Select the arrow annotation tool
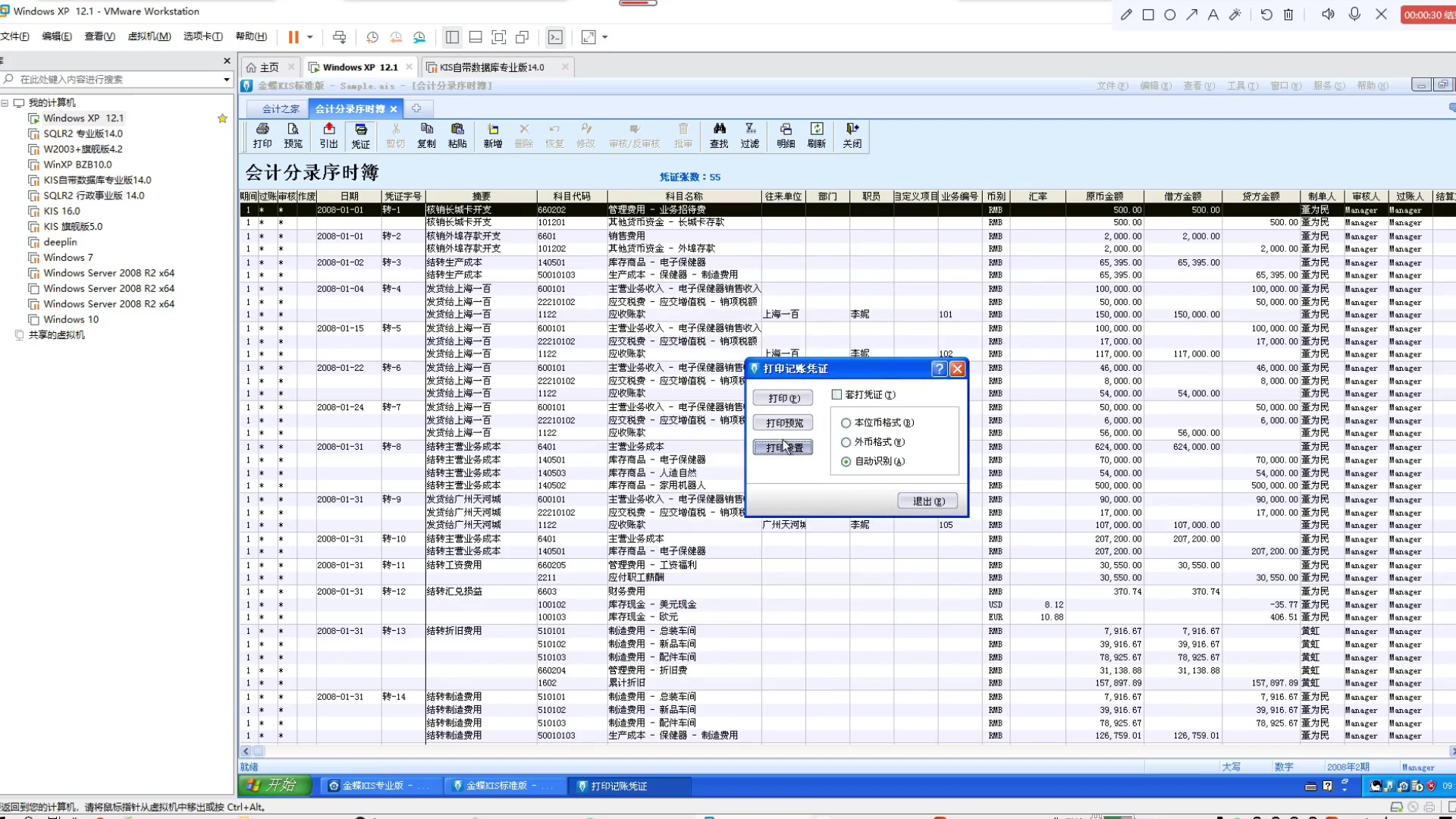The width and height of the screenshot is (1456, 819). click(1192, 14)
